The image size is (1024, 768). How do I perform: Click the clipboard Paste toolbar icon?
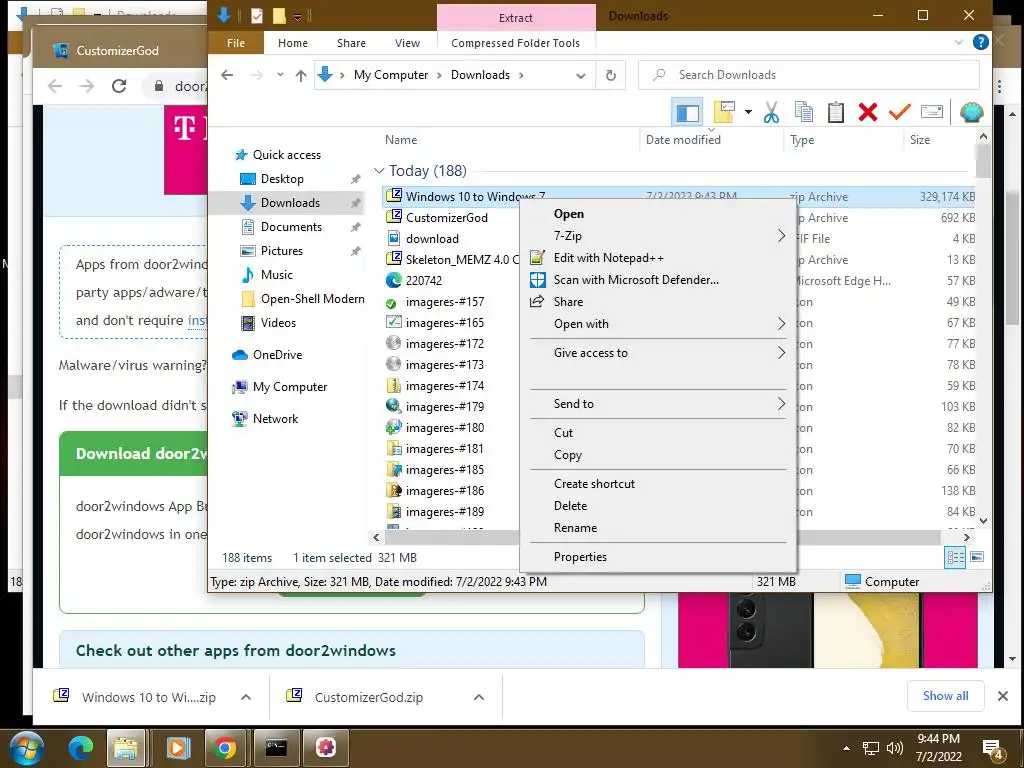click(836, 112)
